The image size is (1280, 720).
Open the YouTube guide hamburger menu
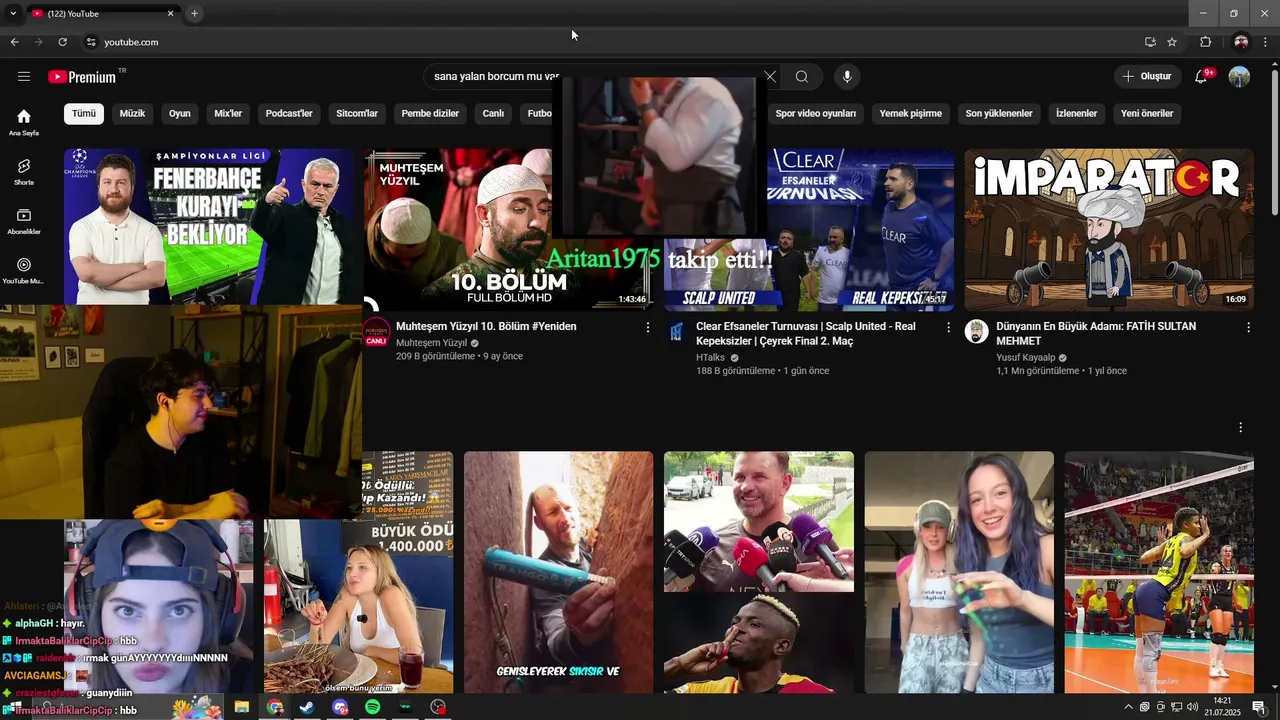[x=24, y=77]
